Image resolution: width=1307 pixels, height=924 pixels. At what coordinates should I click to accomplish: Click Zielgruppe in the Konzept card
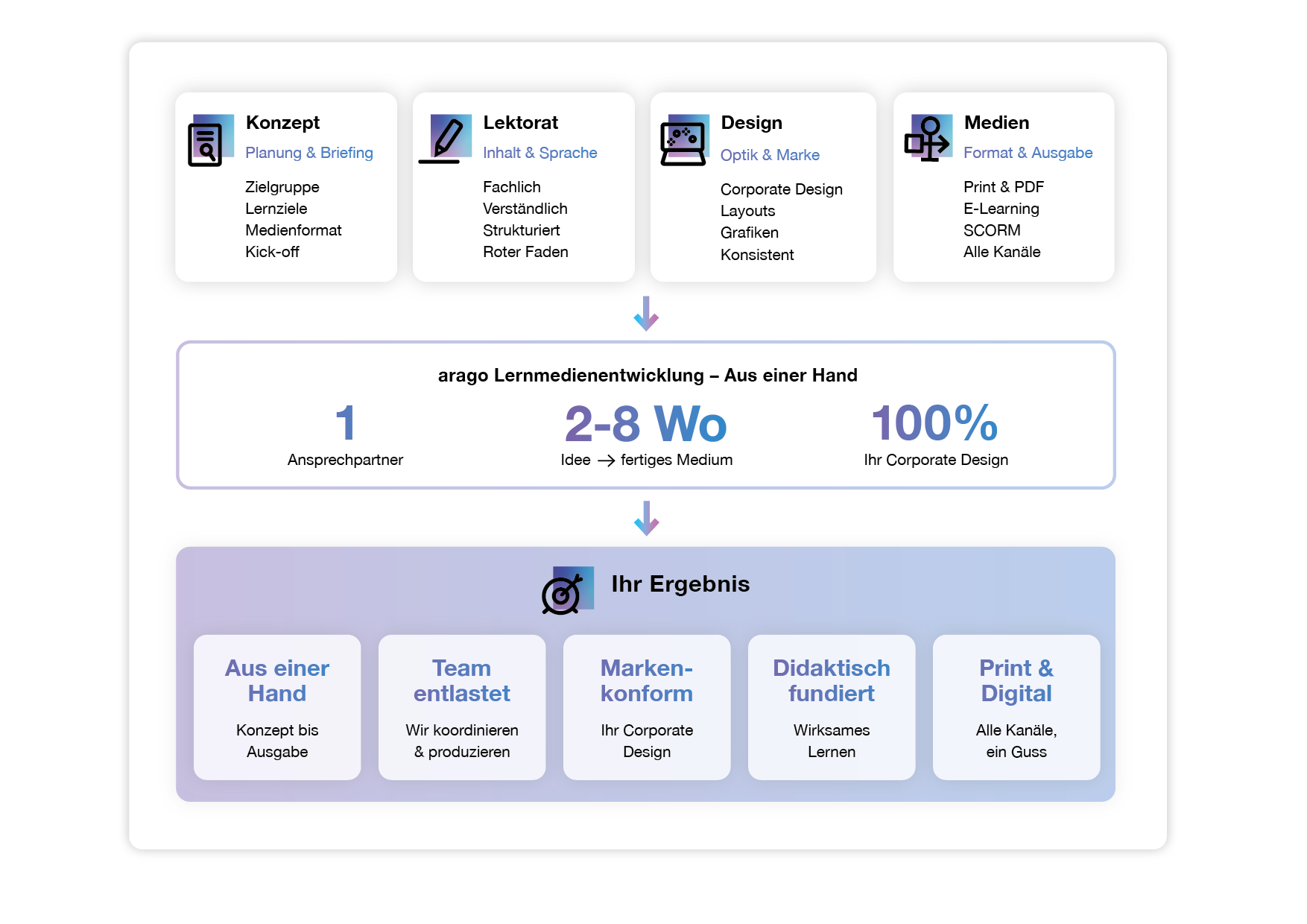[x=282, y=187]
